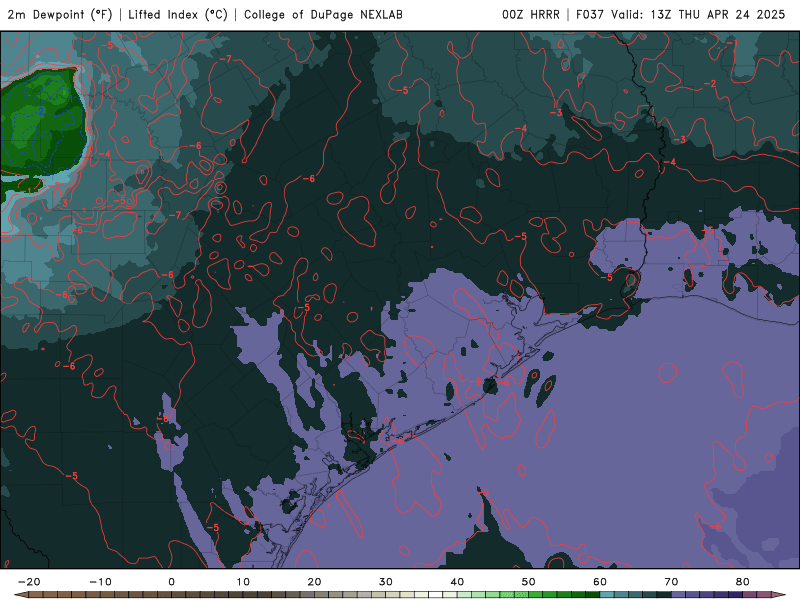
Task: Click the 60 tick label on the color bar
Action: (x=600, y=582)
